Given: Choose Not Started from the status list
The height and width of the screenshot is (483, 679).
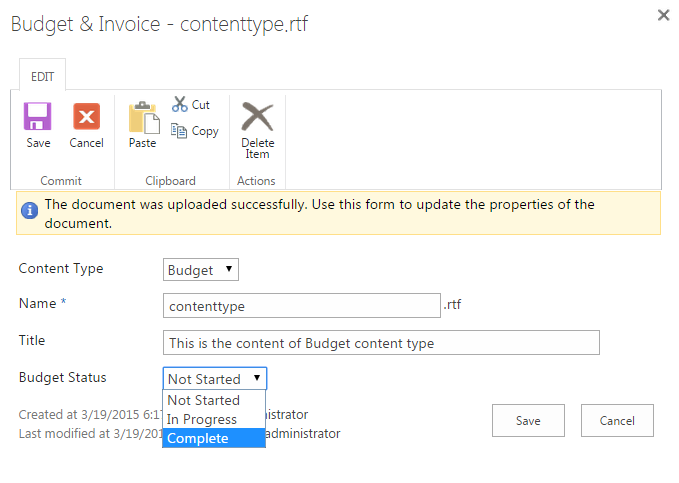Looking at the screenshot, I should coord(204,400).
